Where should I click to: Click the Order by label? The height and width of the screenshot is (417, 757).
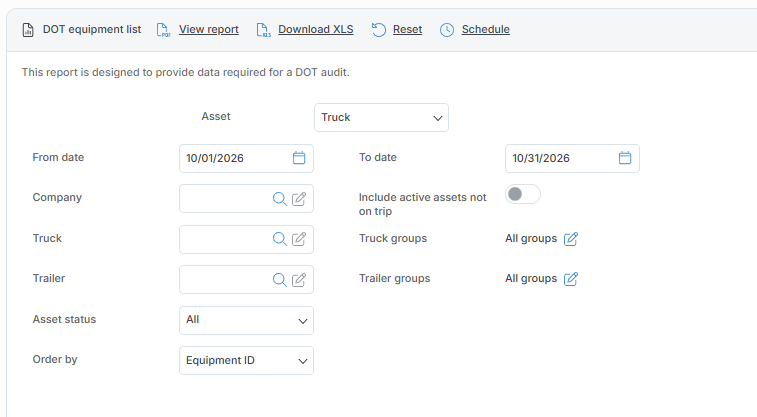tap(55, 360)
